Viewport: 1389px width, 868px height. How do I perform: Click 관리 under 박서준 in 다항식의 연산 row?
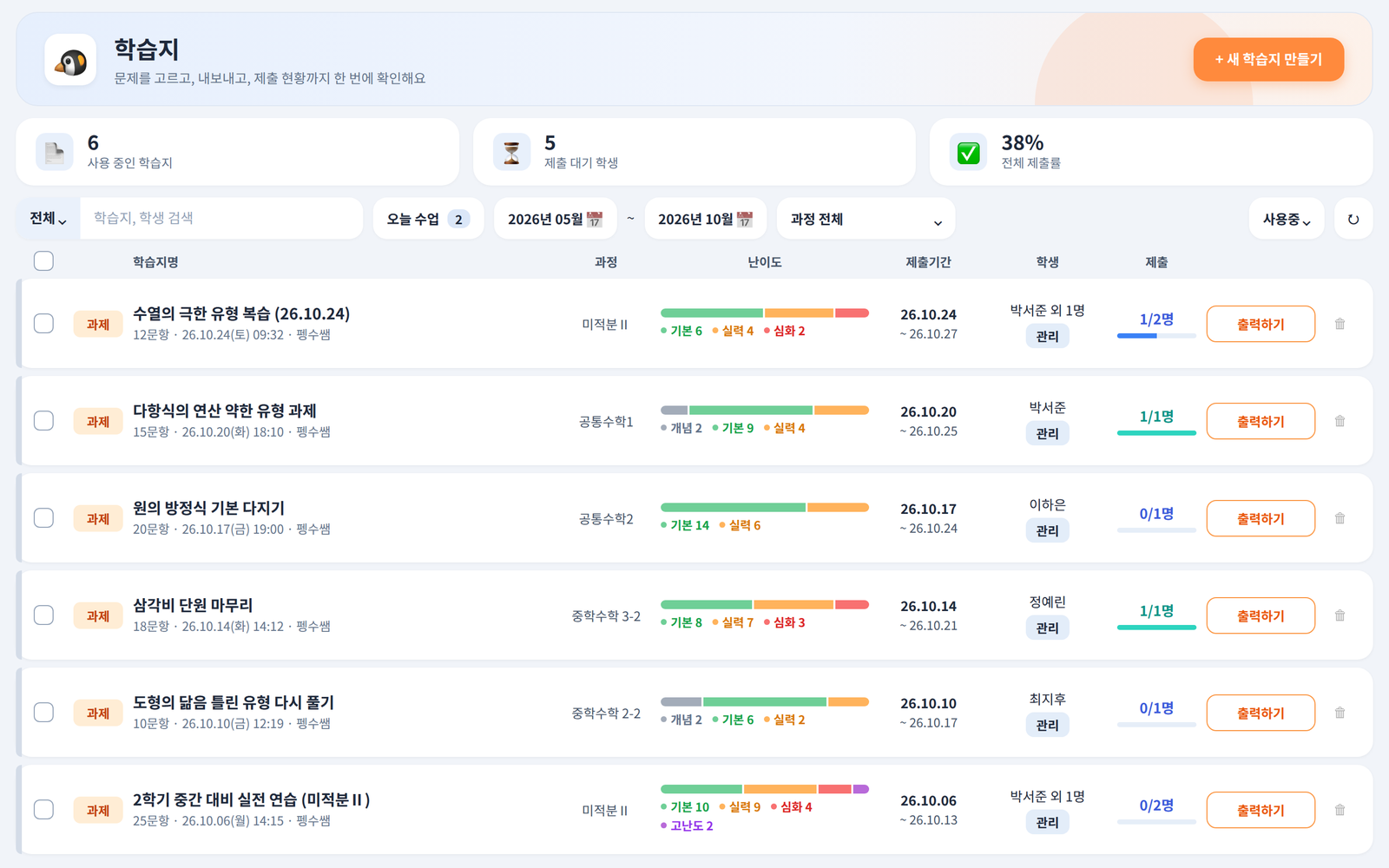tap(1047, 433)
